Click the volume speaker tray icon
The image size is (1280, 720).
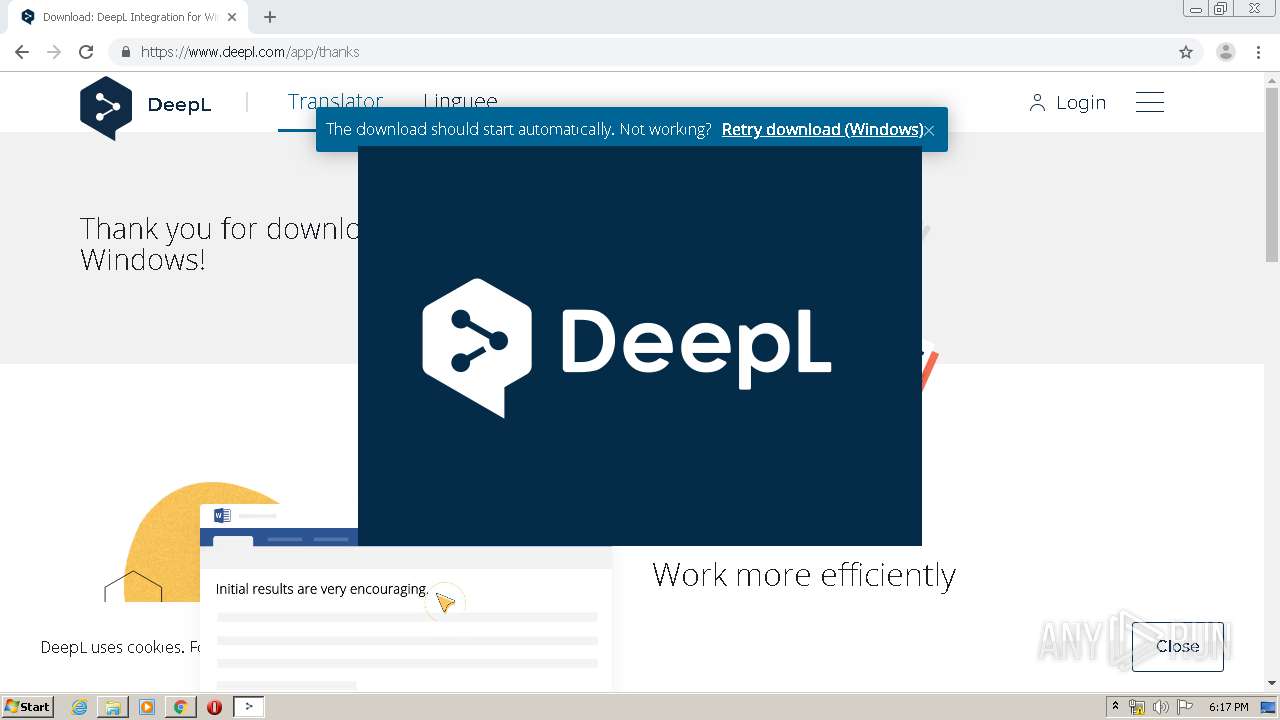click(1160, 707)
